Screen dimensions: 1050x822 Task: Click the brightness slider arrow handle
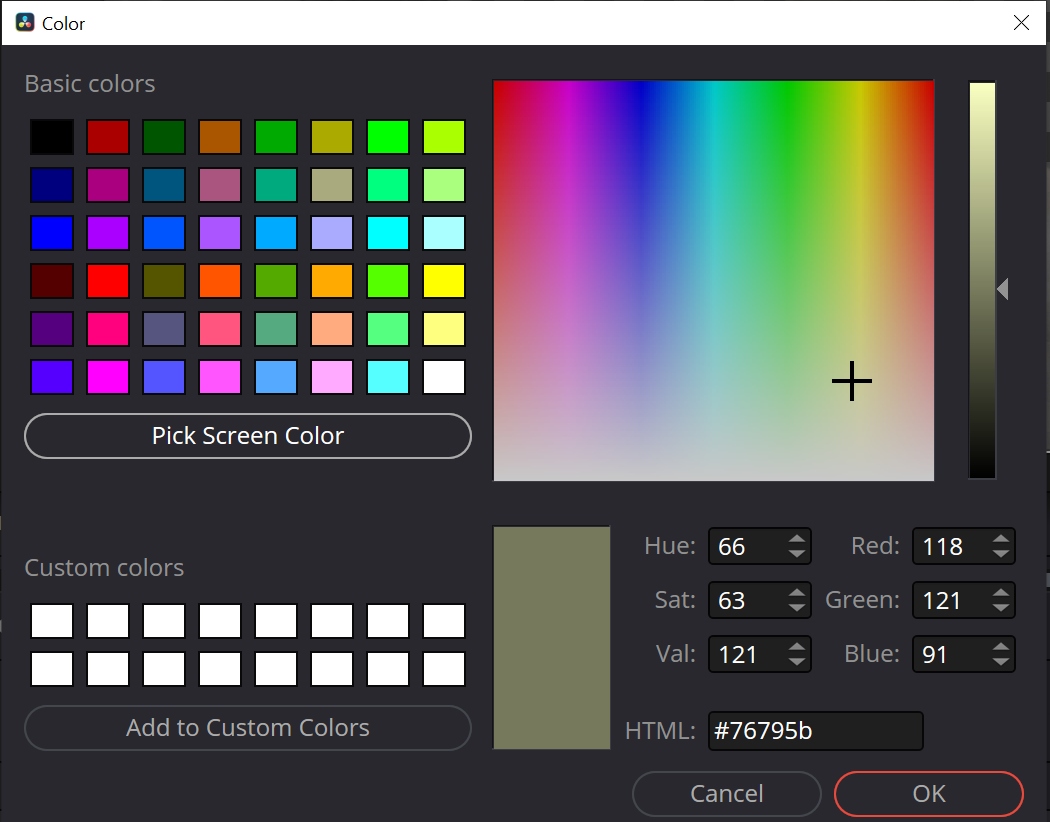click(1002, 290)
